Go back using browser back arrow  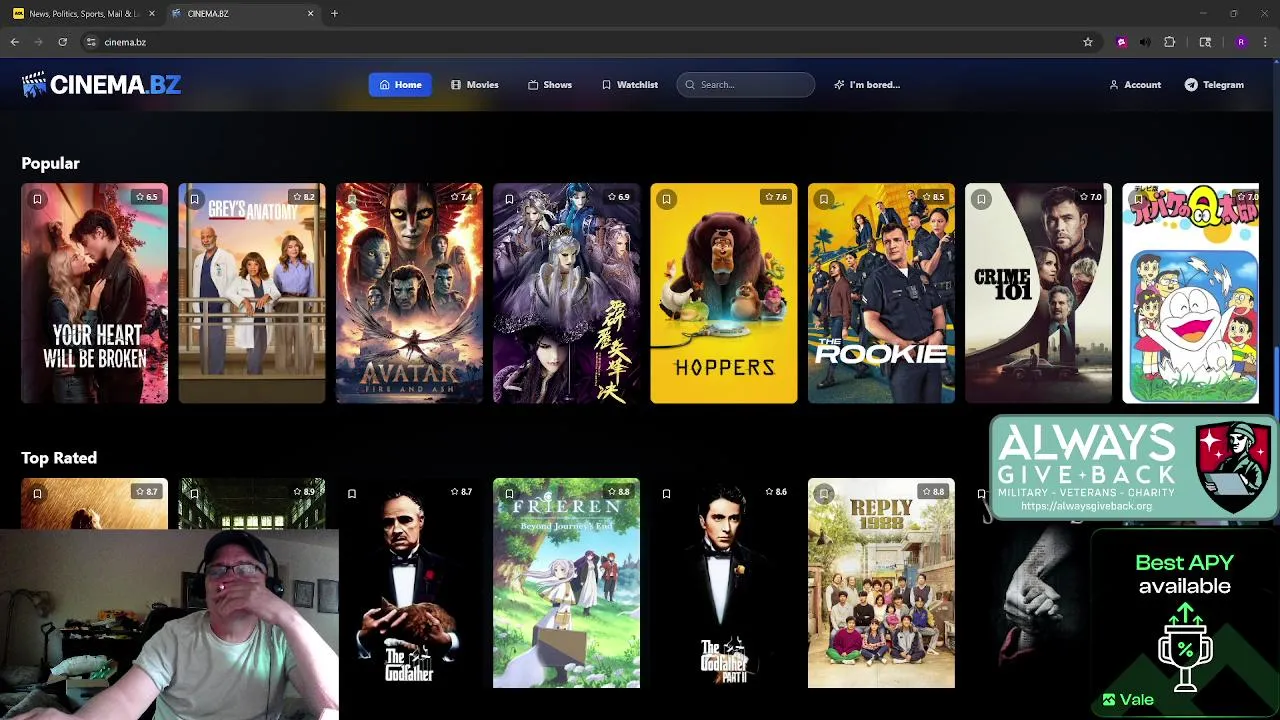point(15,42)
